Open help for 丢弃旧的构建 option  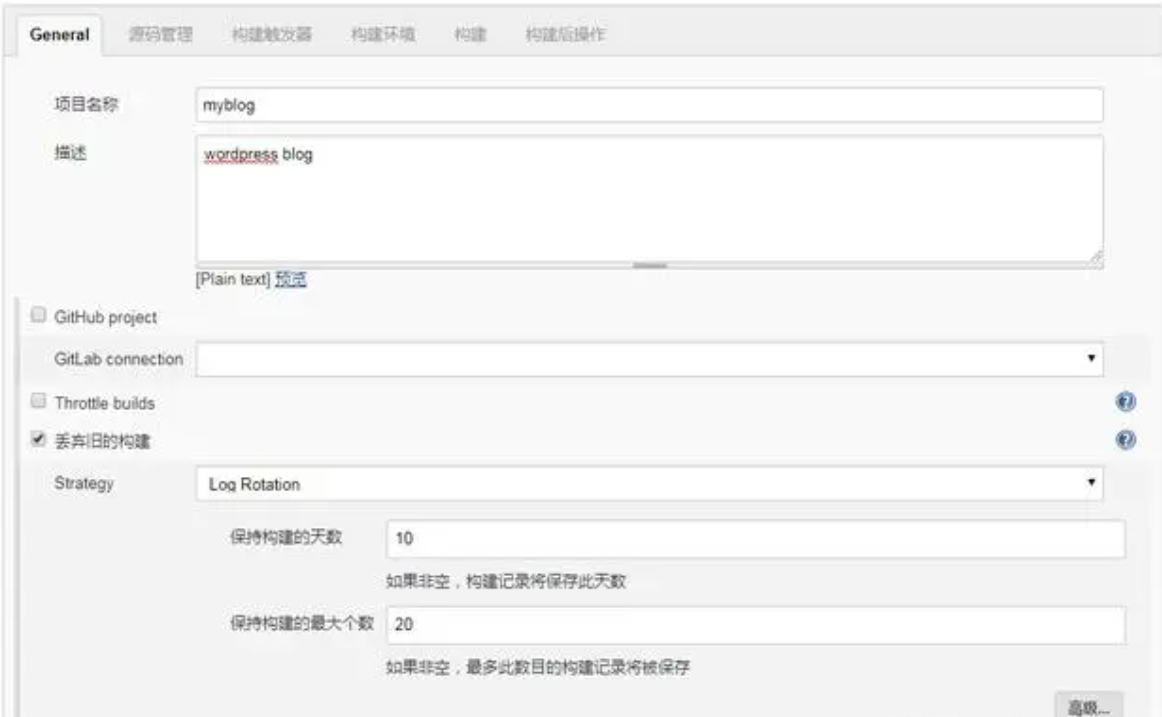(x=1125, y=440)
